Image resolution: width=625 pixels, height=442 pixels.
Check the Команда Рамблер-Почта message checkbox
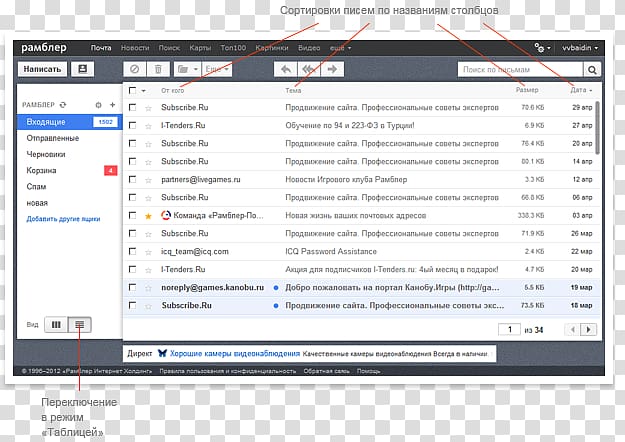132,215
